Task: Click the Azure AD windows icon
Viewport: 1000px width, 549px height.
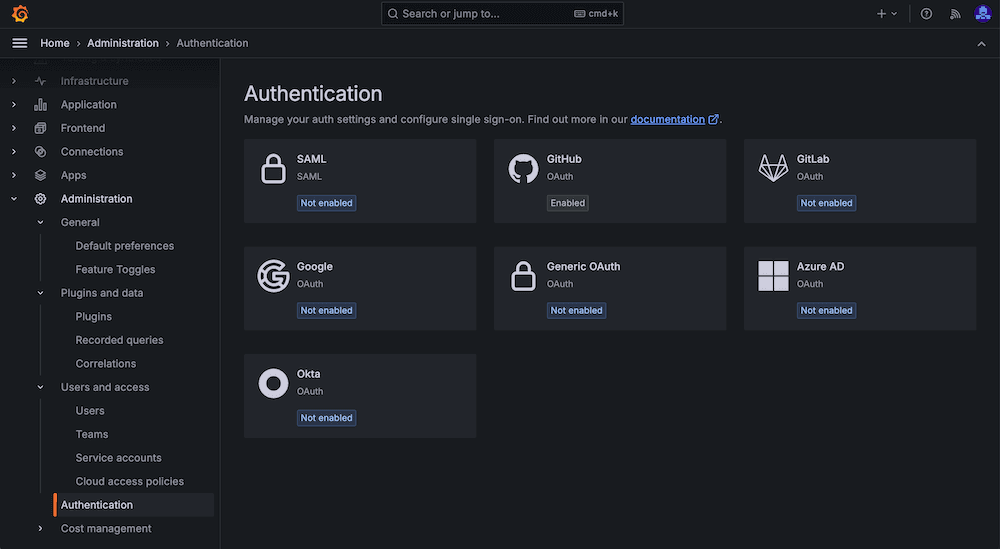Action: tap(773, 275)
